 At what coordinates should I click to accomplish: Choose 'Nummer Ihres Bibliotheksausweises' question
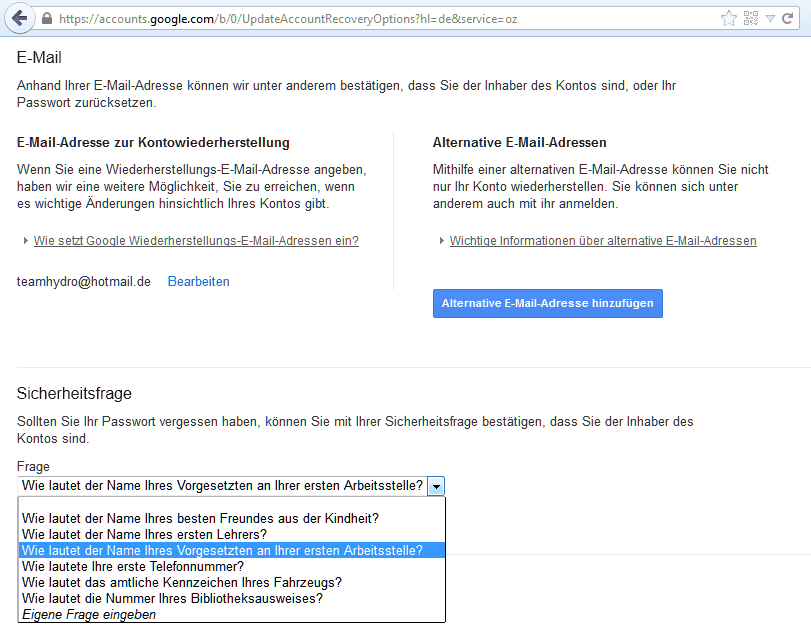[x=232, y=598]
